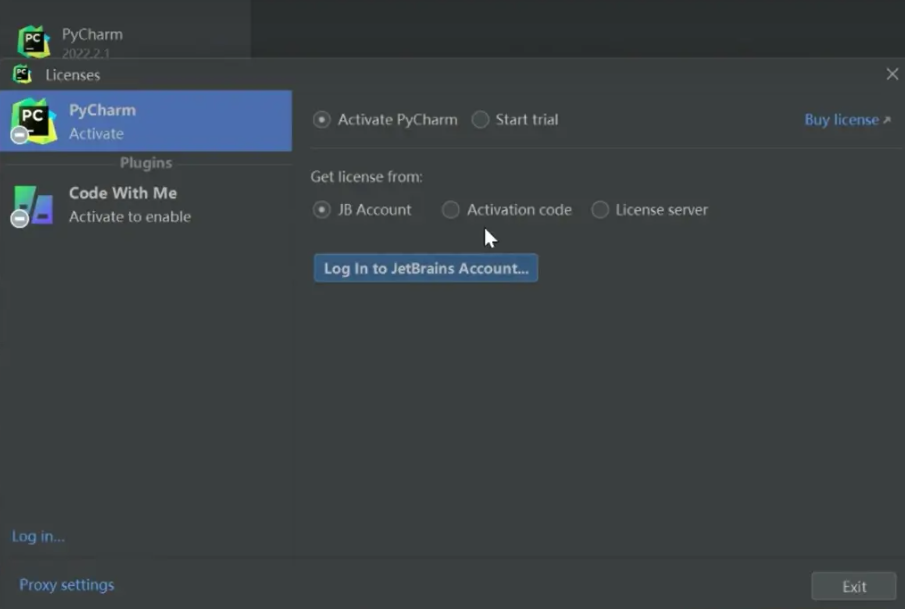The width and height of the screenshot is (905, 609).
Task: Open Proxy settings
Action: coord(67,585)
